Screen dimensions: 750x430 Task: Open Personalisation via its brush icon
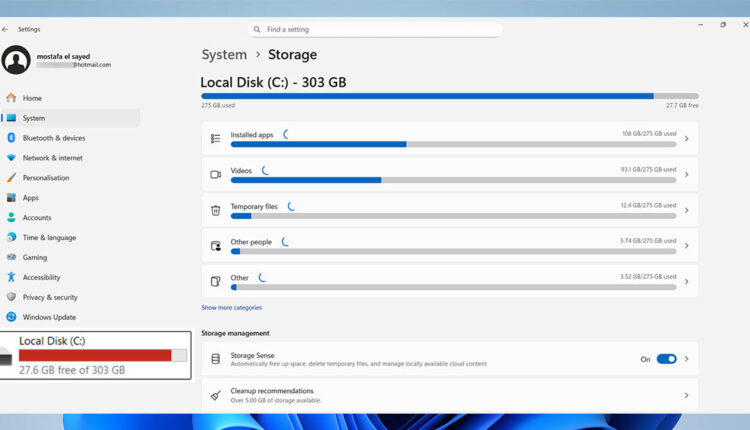[11, 178]
